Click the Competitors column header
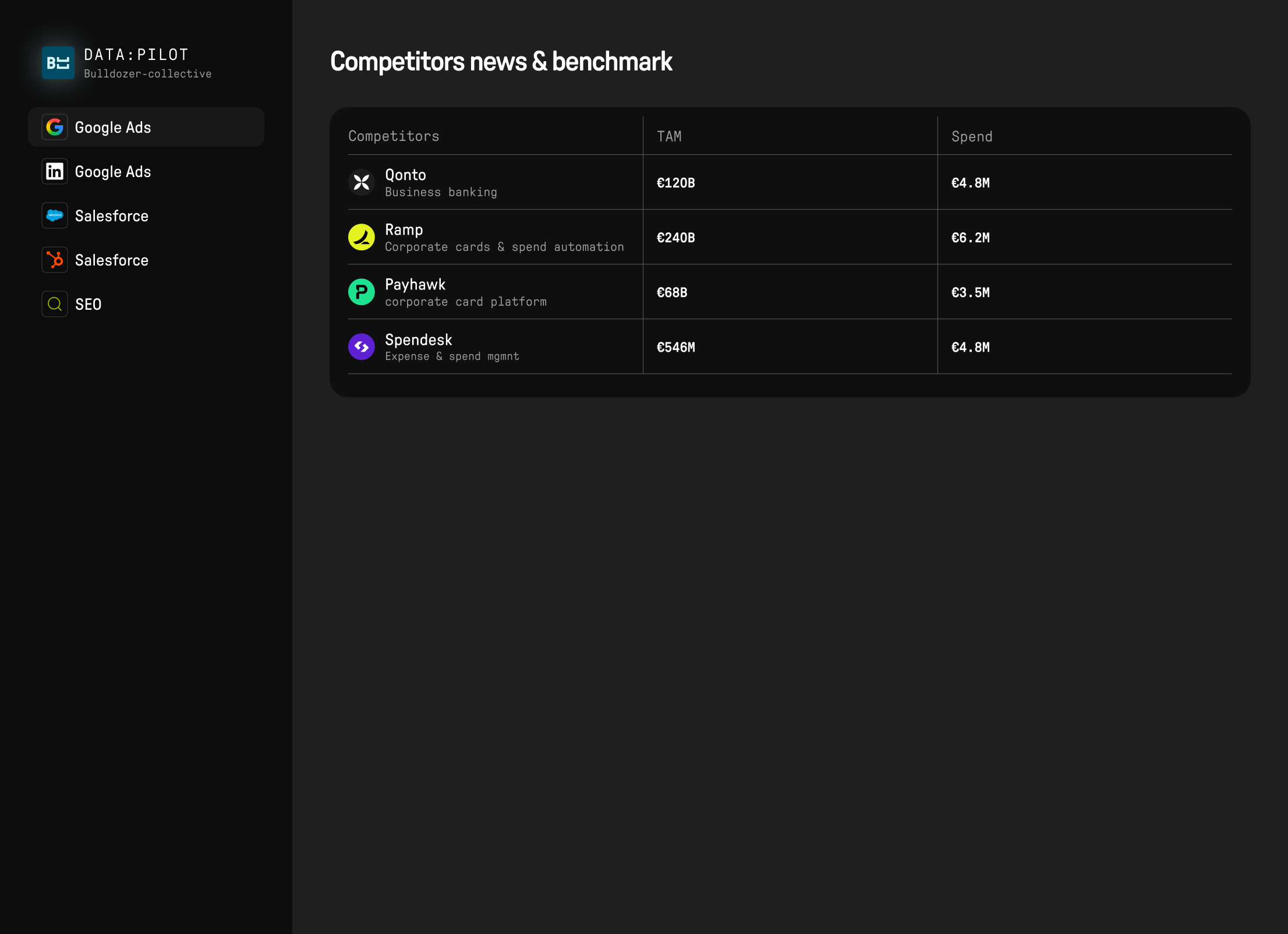The image size is (1288, 934). coord(394,136)
